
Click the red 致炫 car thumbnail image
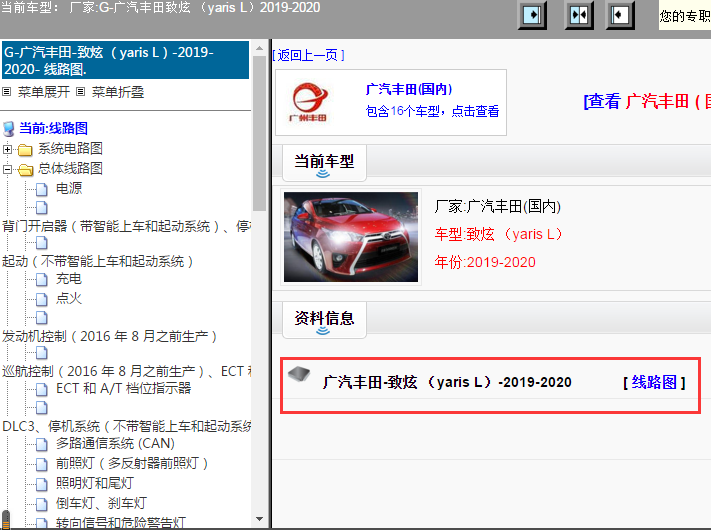point(351,237)
